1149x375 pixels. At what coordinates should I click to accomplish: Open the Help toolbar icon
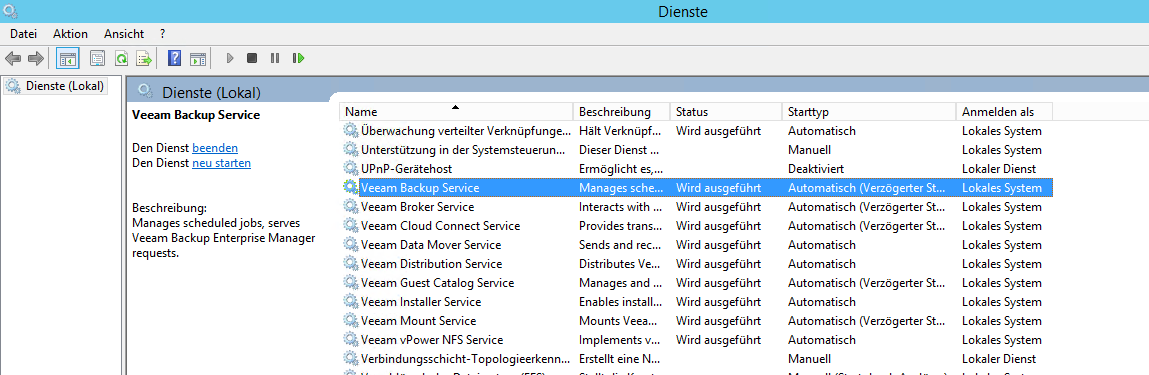coord(174,58)
